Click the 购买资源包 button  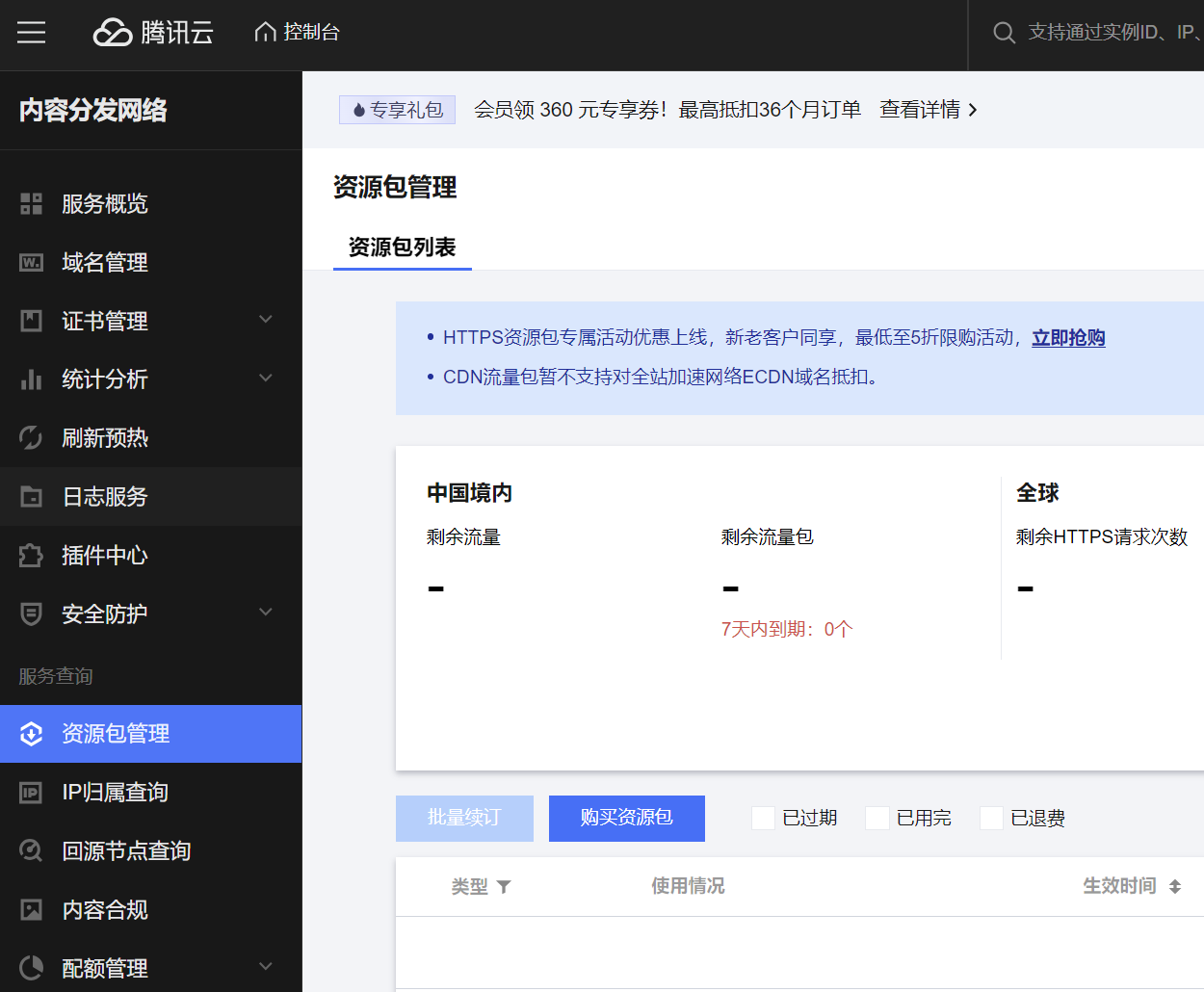626,818
